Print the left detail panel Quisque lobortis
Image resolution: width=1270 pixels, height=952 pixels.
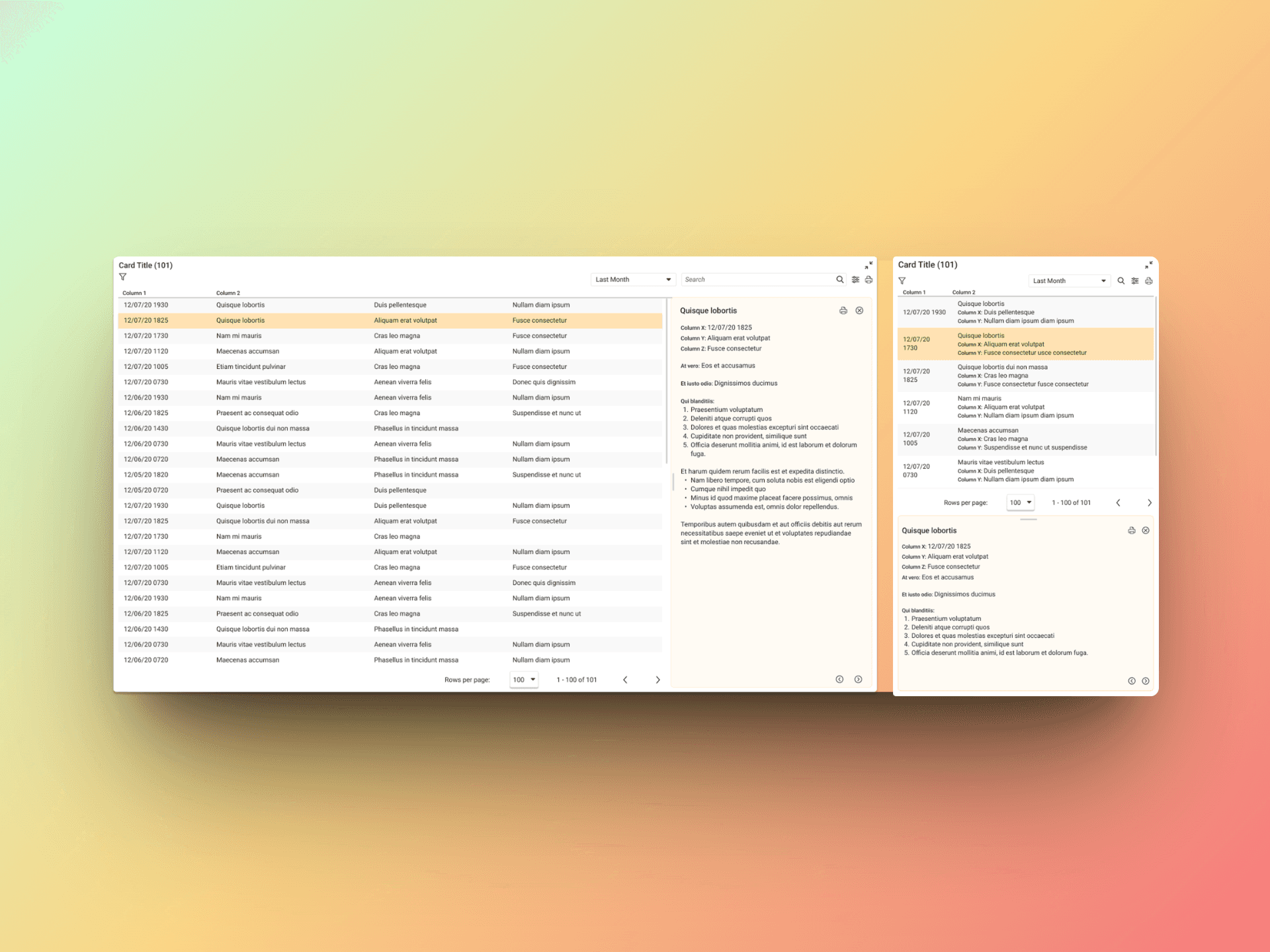click(843, 311)
